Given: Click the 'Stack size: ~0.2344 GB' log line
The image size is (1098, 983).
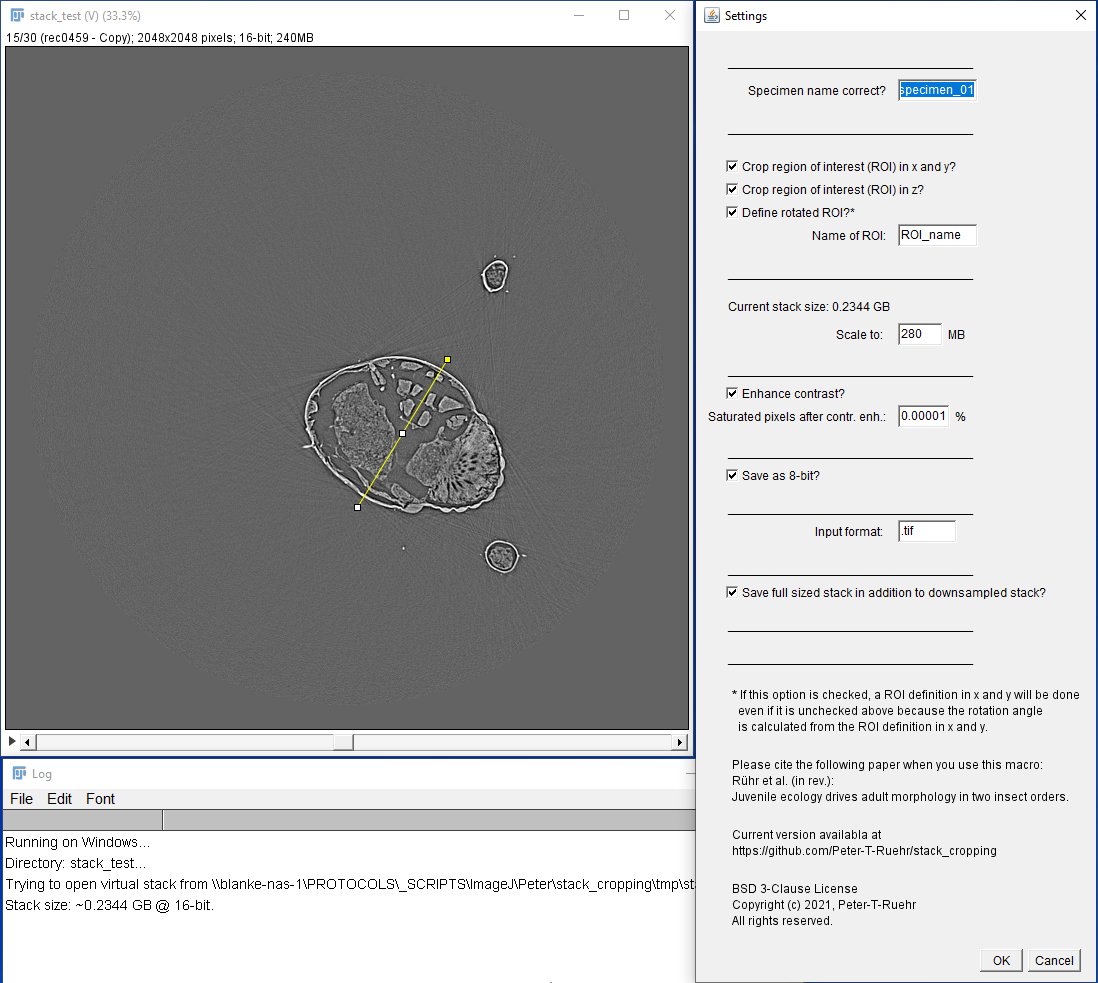Looking at the screenshot, I should (109, 905).
